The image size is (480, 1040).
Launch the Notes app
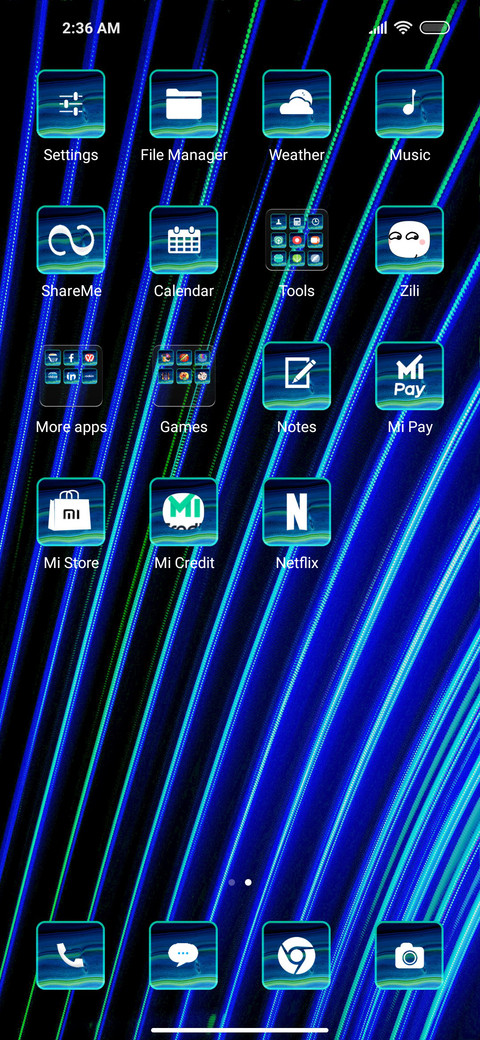pos(296,376)
